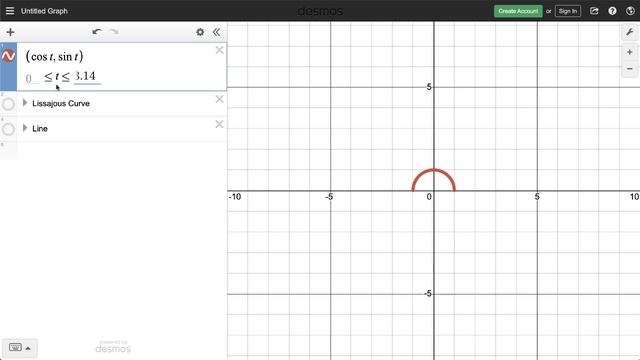
Task: Select the Line folder label
Action: tap(40, 129)
